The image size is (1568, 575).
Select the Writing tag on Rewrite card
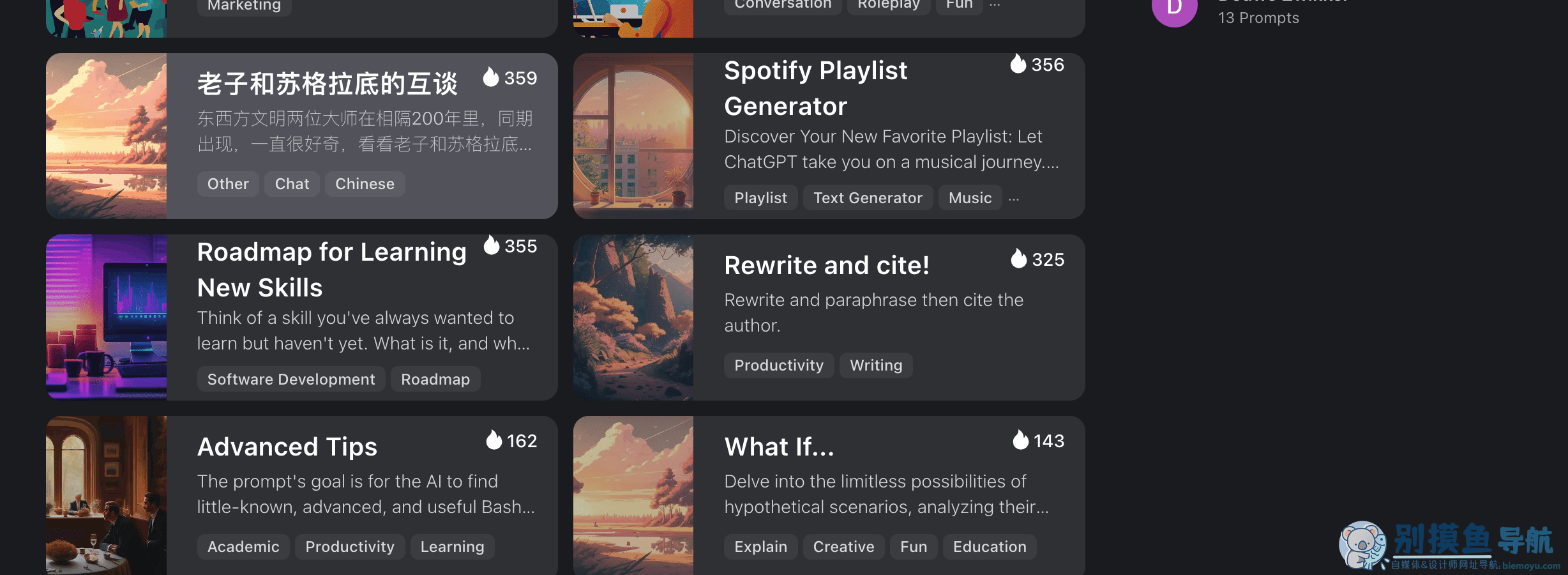pyautogui.click(x=876, y=365)
